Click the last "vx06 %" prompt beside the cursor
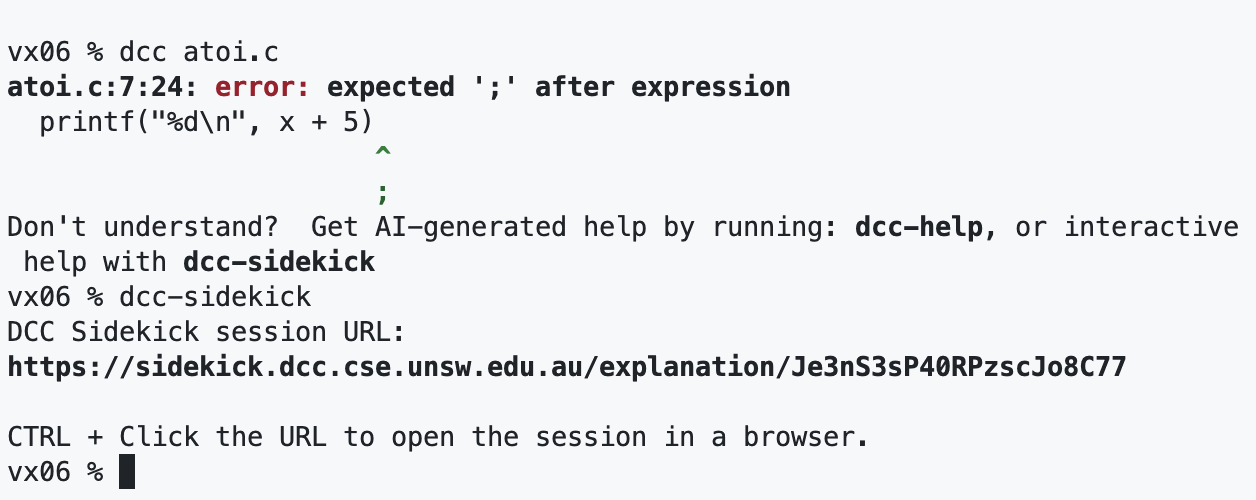Image resolution: width=1256 pixels, height=500 pixels. pos(55,472)
